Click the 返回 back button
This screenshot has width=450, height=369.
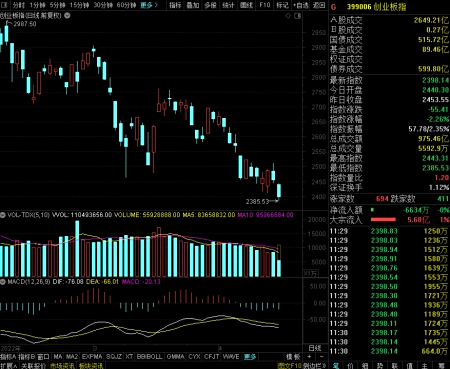319,5
